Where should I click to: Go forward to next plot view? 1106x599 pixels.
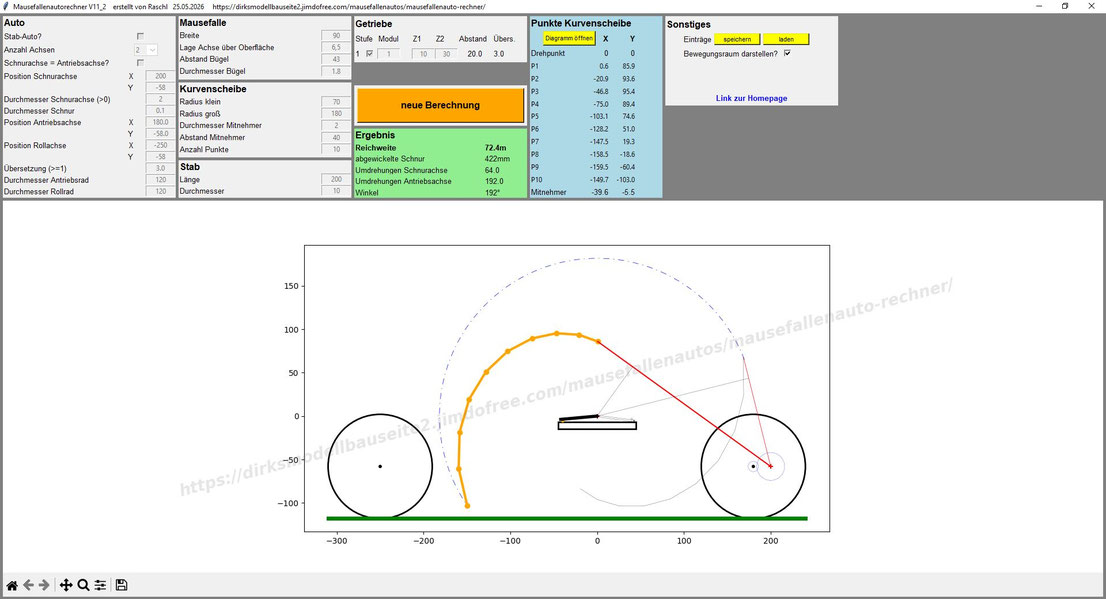click(x=44, y=585)
